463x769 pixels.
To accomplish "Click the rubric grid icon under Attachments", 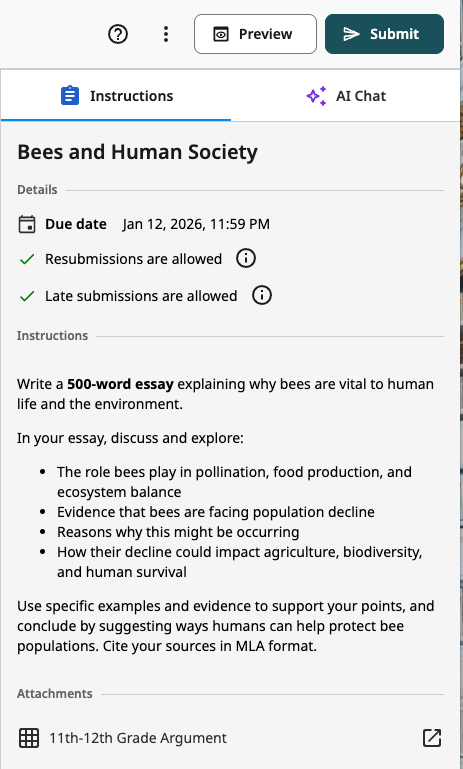I will click(x=29, y=738).
